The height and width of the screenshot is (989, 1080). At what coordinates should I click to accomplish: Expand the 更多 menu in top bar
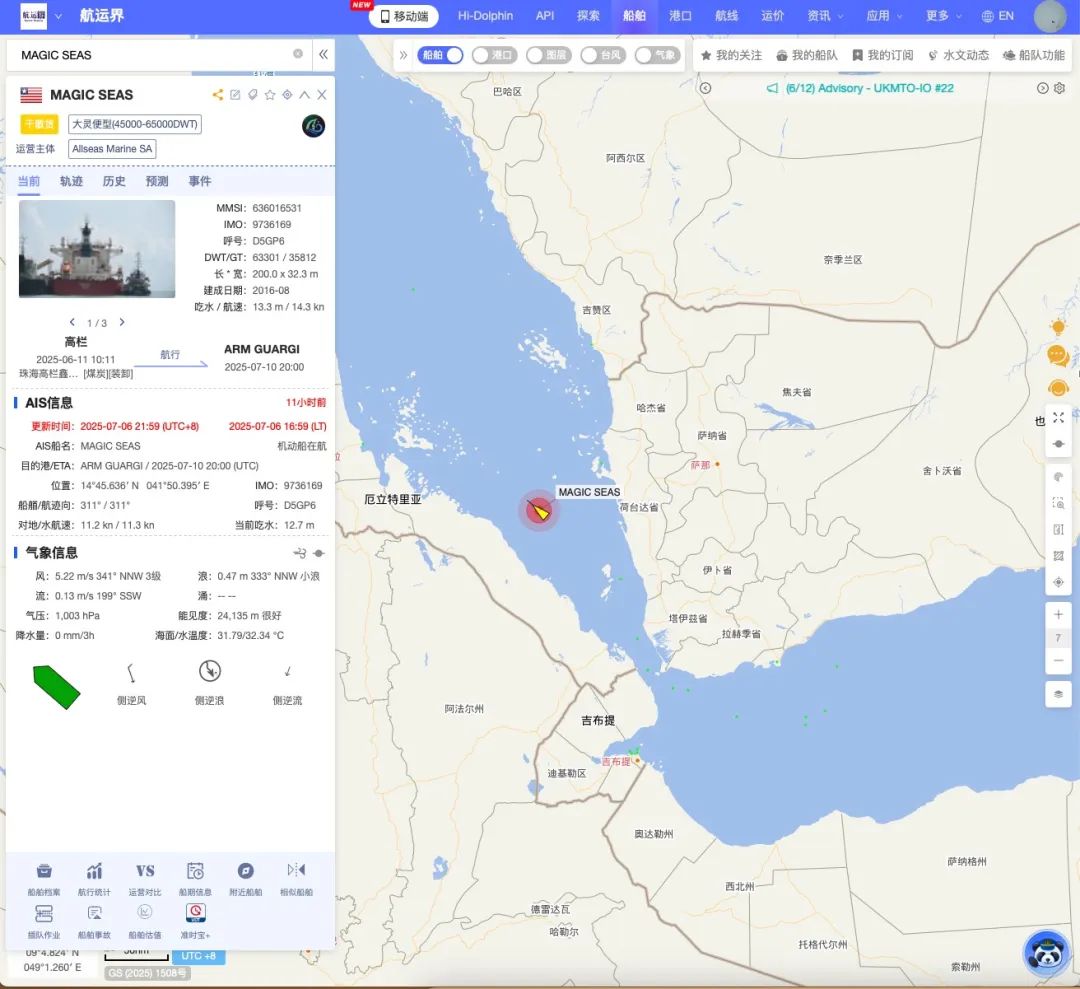944,16
